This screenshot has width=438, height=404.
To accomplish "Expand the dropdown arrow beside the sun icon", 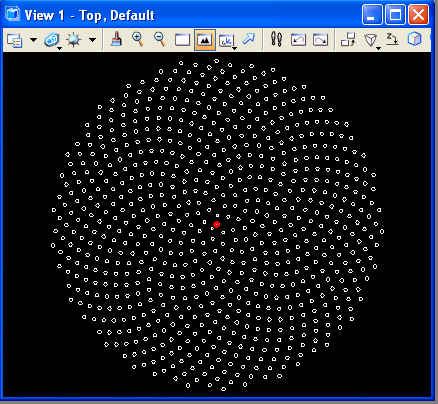I will tap(93, 40).
